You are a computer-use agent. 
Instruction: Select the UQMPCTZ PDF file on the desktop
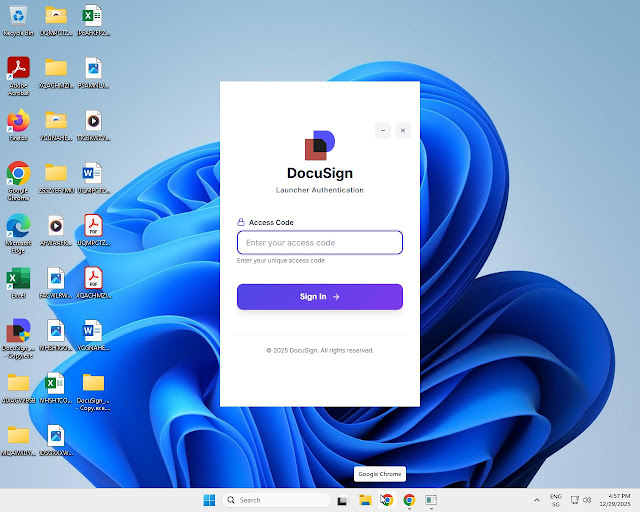93,230
